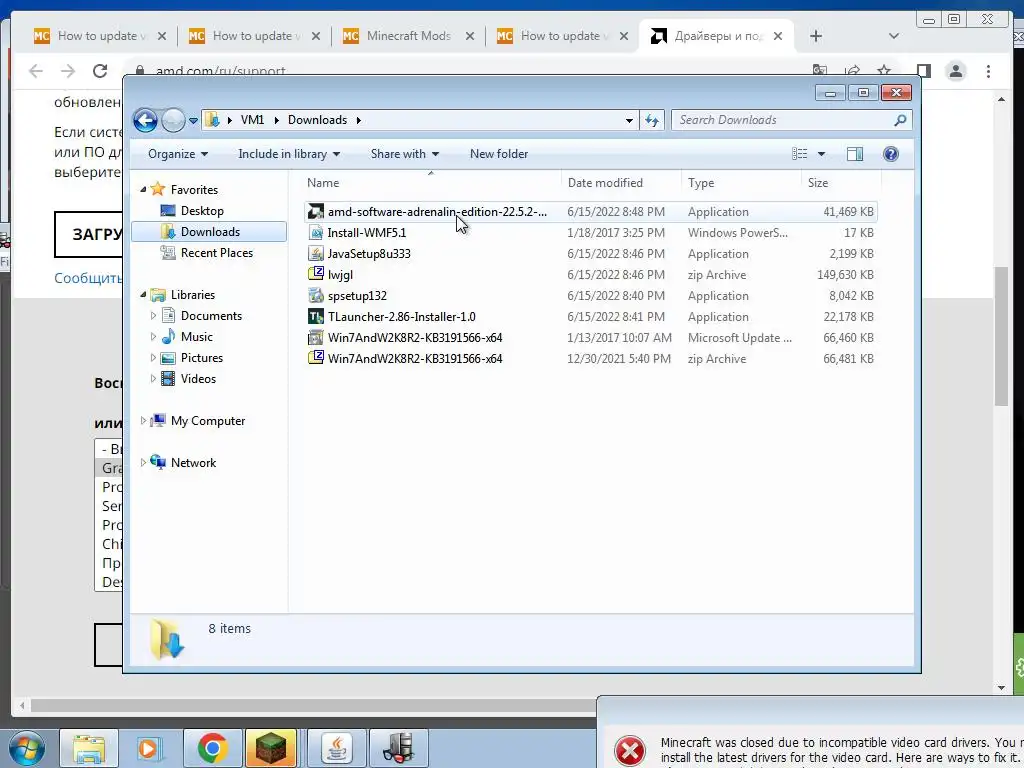The width and height of the screenshot is (1024, 768).
Task: Select the spsetup132 application icon
Action: [x=316, y=296]
